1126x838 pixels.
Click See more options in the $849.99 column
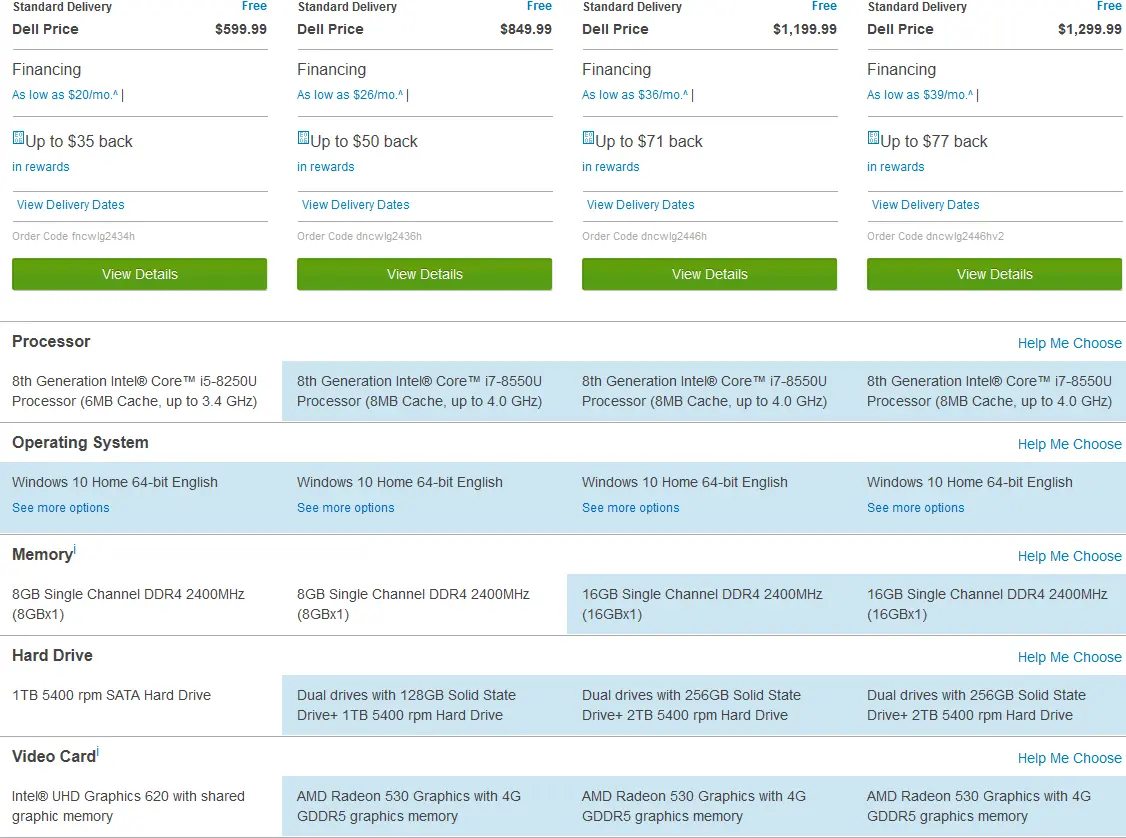point(346,508)
